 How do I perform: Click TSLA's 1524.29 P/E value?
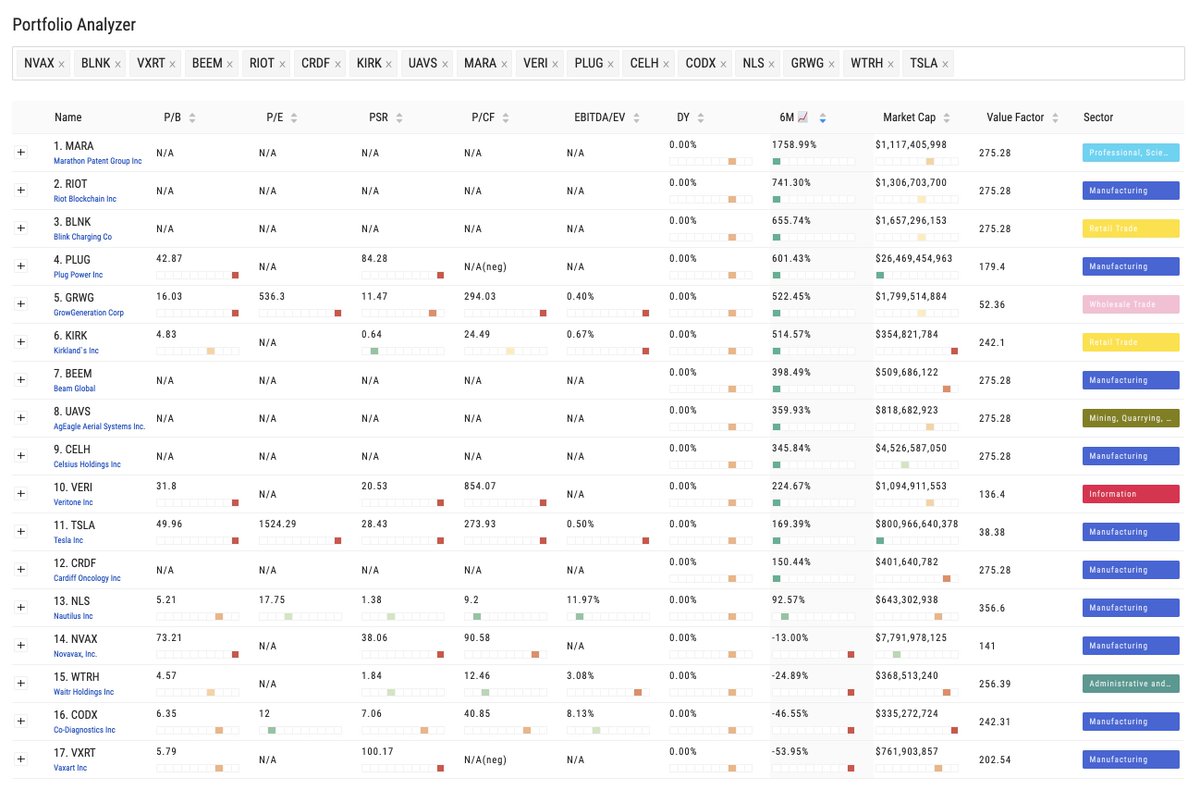(277, 524)
